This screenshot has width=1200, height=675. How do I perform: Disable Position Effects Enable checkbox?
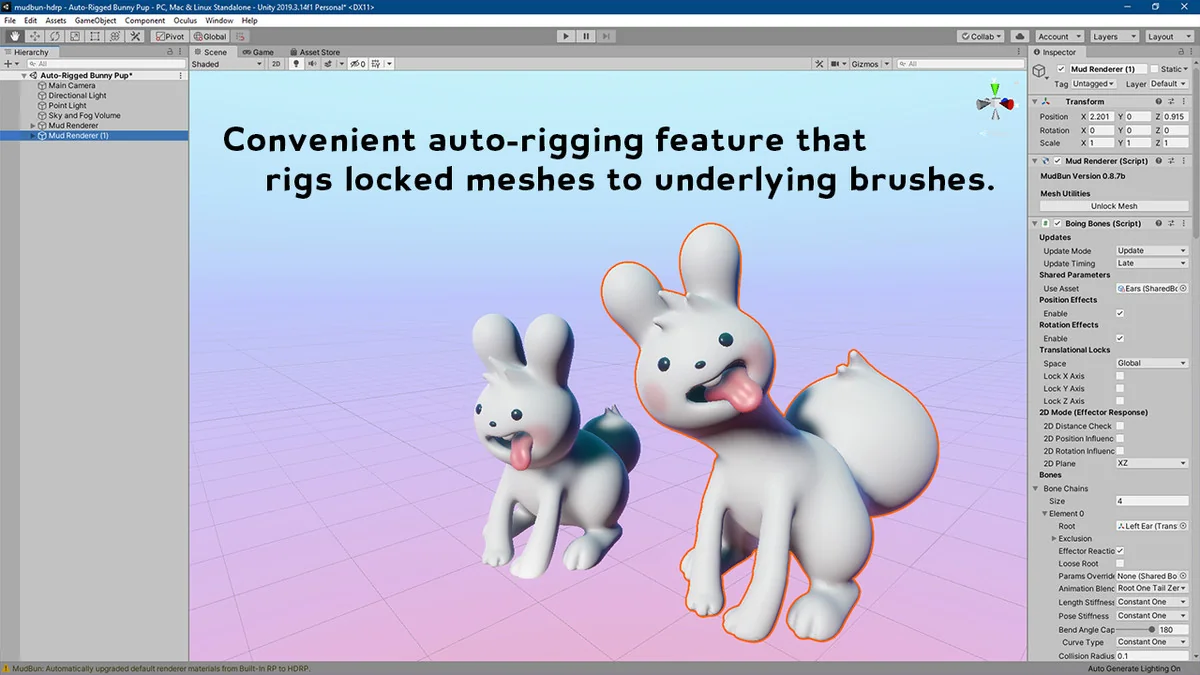(x=1120, y=313)
